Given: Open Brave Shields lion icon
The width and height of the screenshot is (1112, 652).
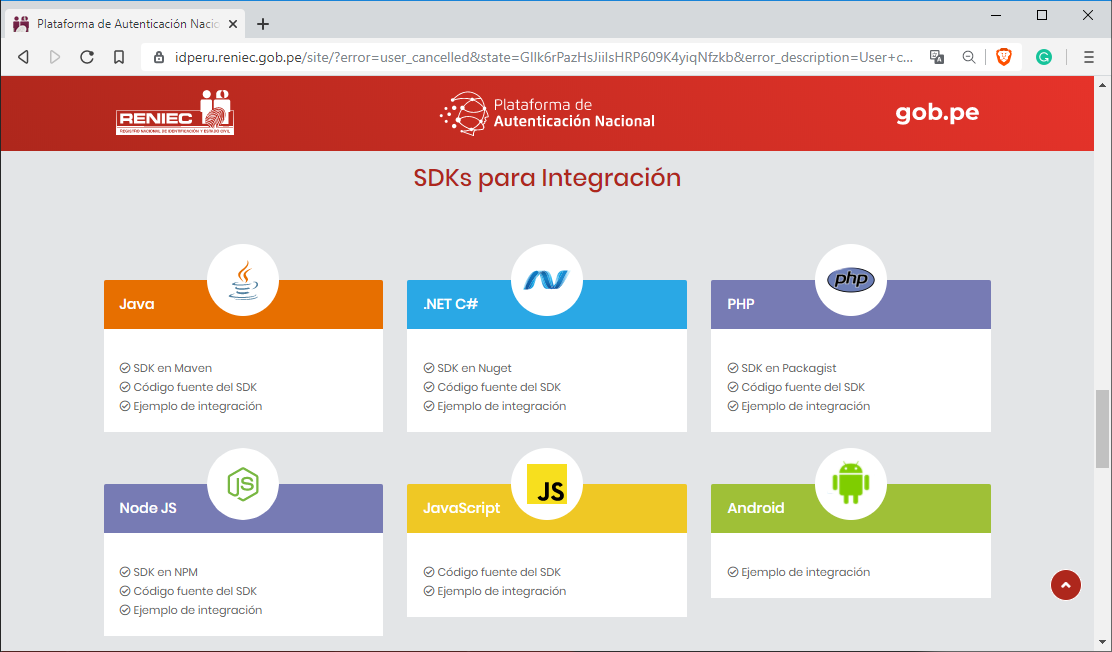Looking at the screenshot, I should pos(1003,57).
